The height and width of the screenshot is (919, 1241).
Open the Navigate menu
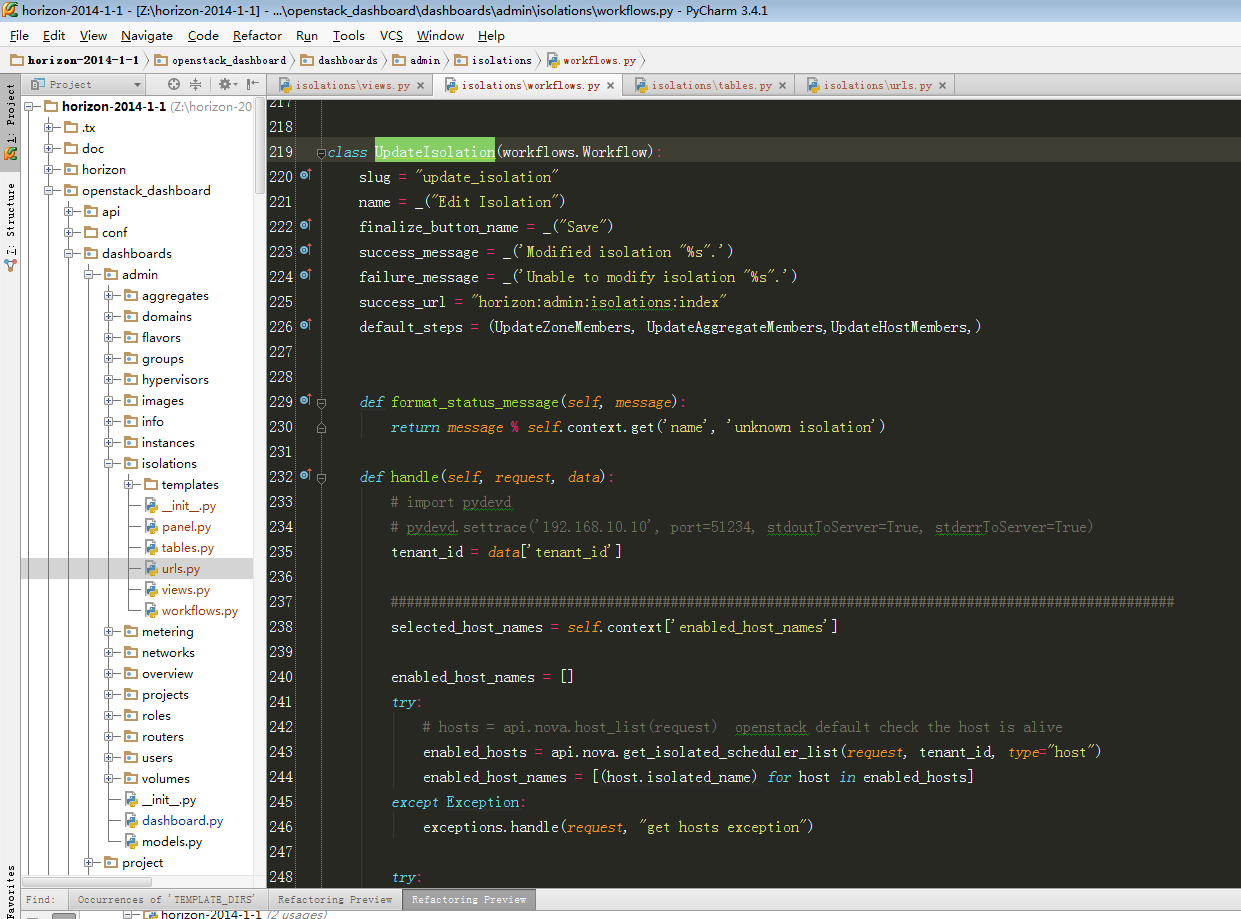[x=147, y=35]
